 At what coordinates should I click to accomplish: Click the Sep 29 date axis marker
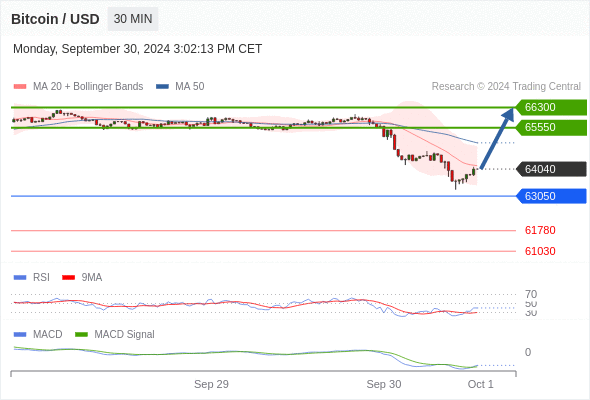coord(211,384)
